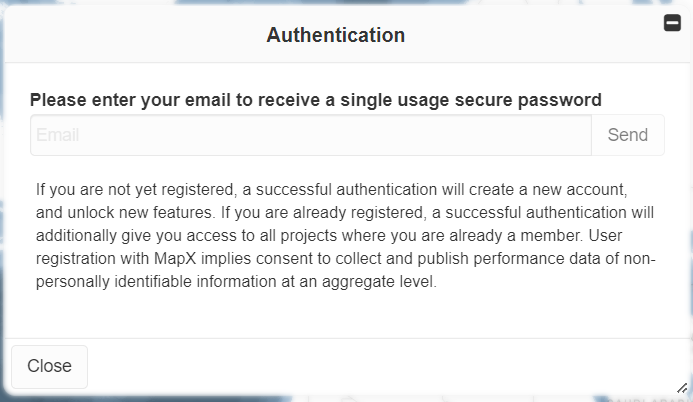Click inside the Email placeholder box
The height and width of the screenshot is (402, 693).
click(310, 135)
